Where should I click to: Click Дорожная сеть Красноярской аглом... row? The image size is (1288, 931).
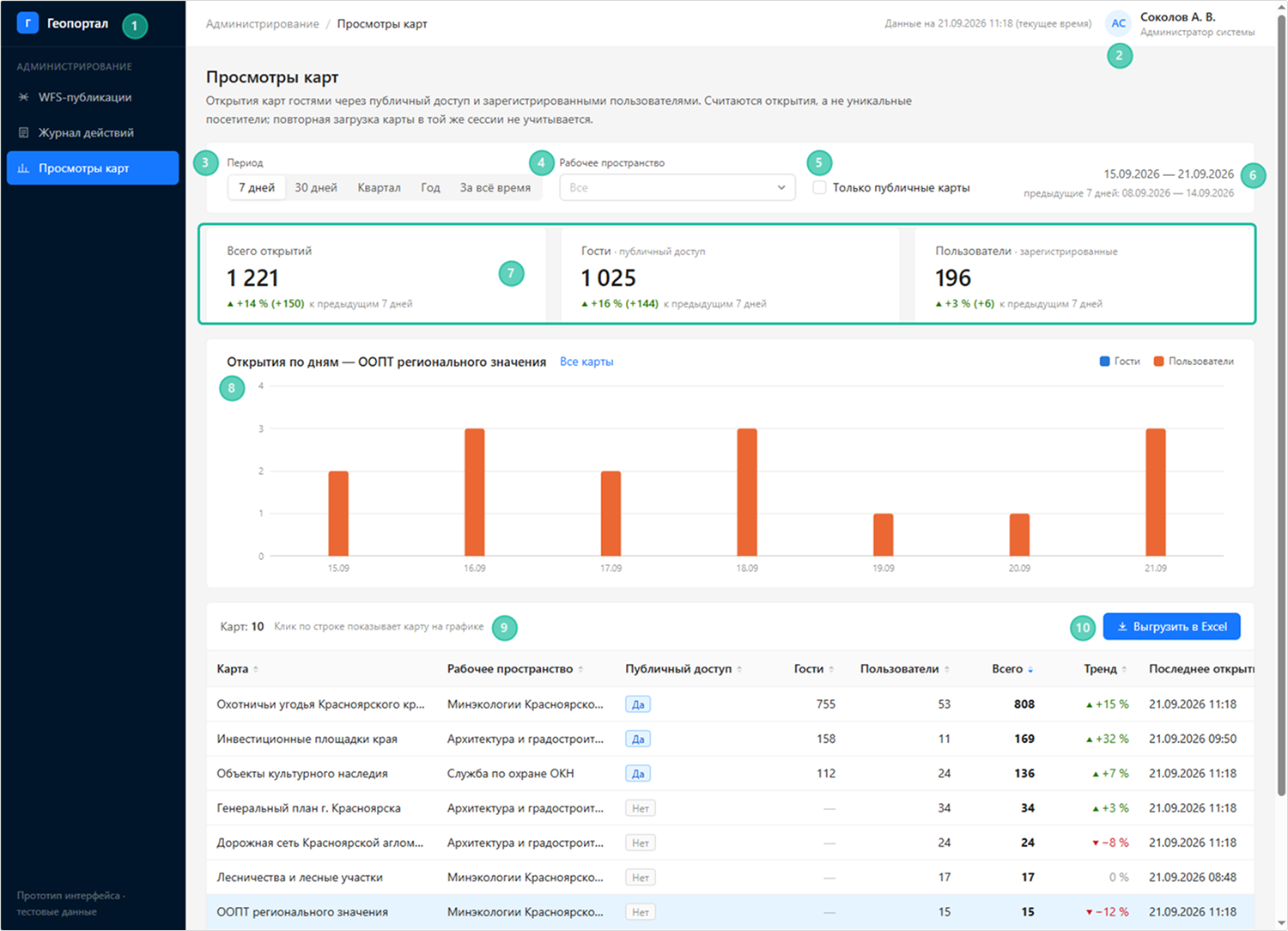coord(731,843)
